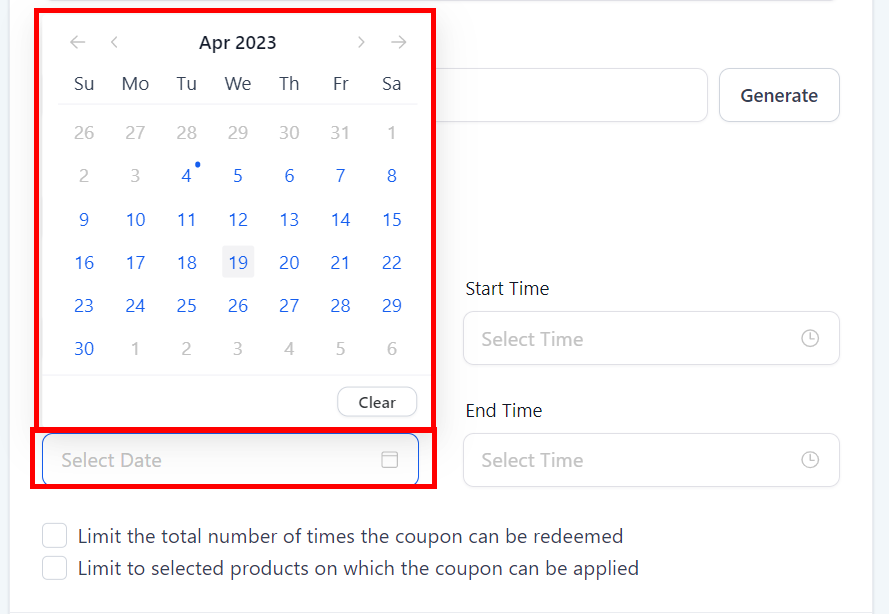
Task: Choose April 30 in the calendar
Action: [84, 349]
